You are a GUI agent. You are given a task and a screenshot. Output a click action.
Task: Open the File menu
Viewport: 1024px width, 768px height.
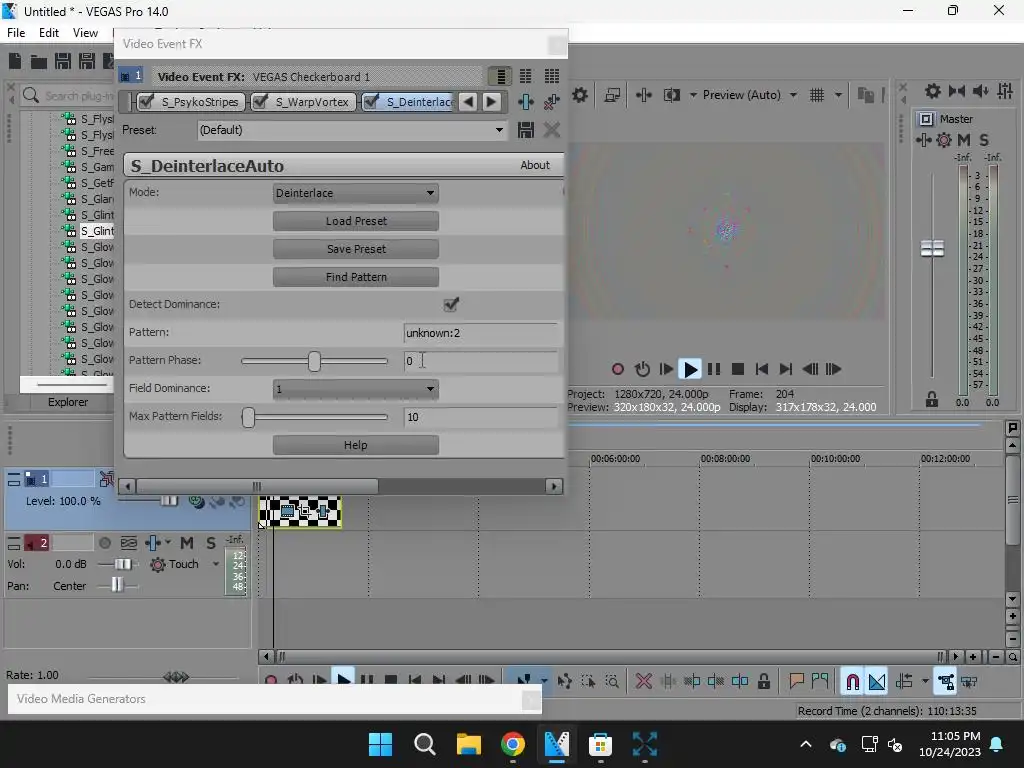coord(16,33)
